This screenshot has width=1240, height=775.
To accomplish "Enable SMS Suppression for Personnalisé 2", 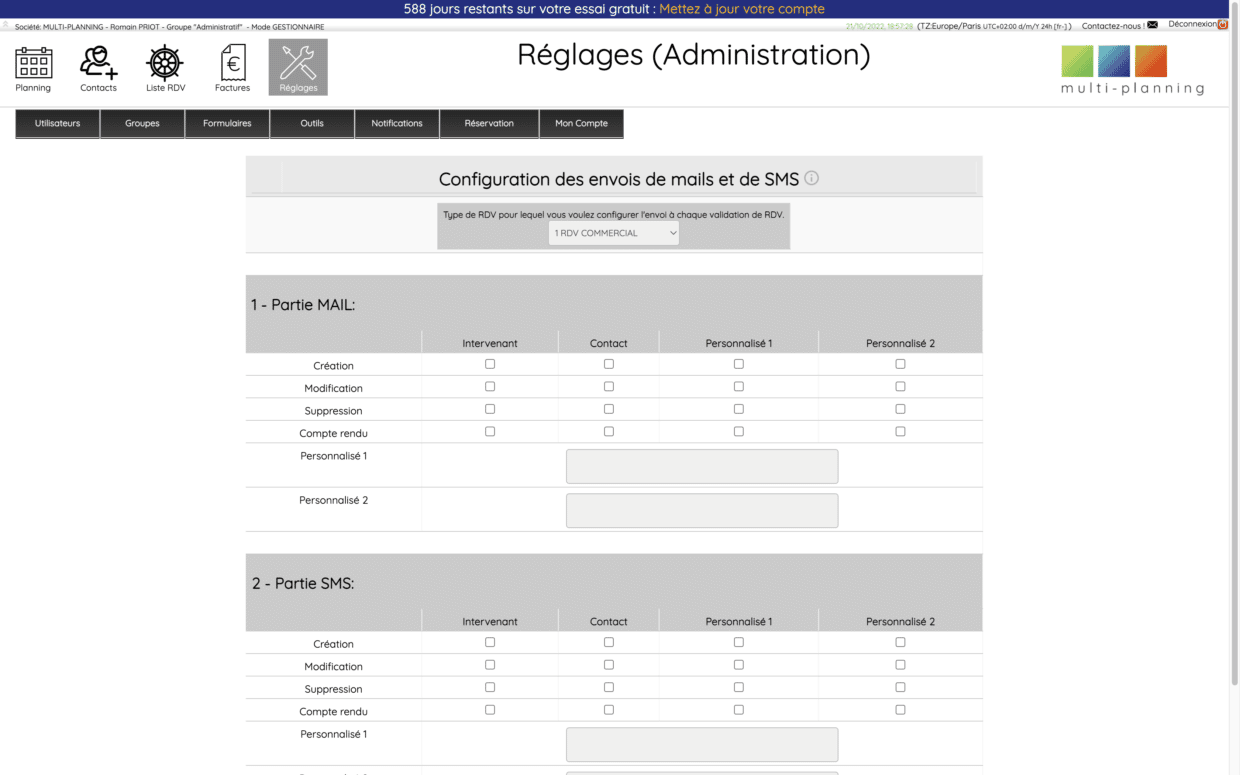I will (900, 687).
